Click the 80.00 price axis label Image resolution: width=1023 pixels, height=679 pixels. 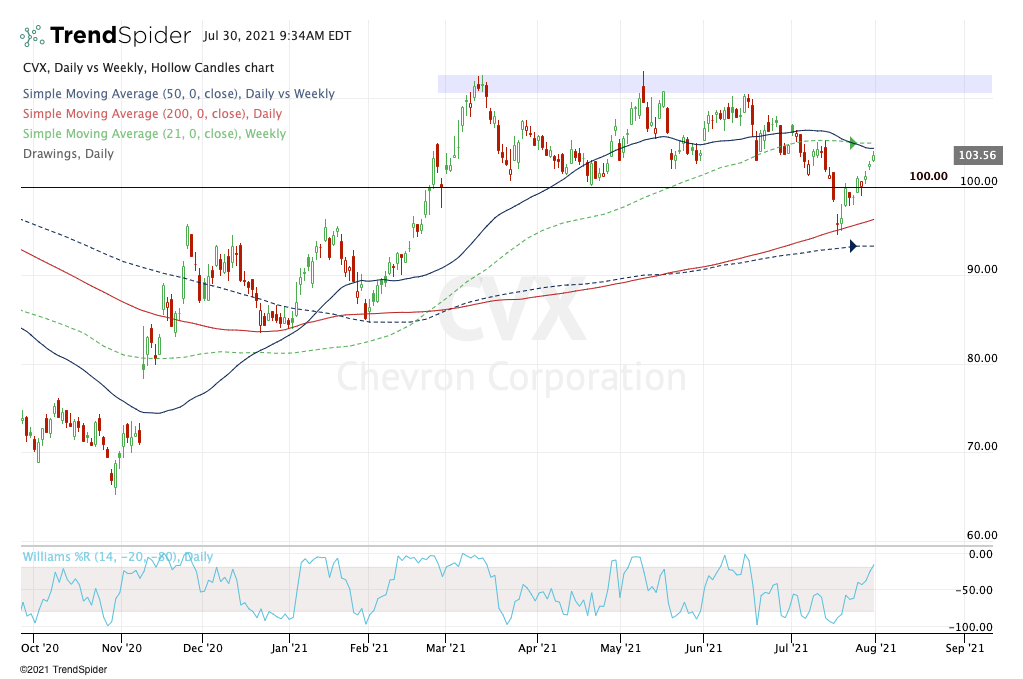pyautogui.click(x=981, y=358)
